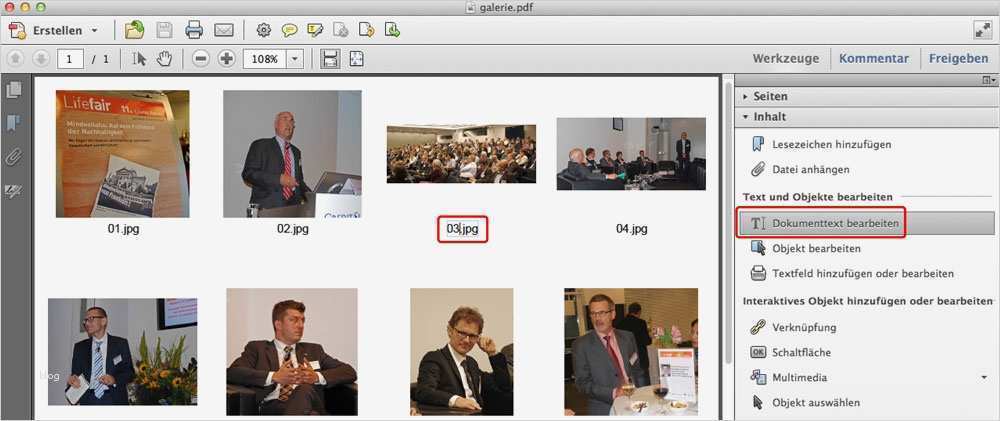Viewport: 1000px width, 421px height.
Task: Choose the selection cursor tool
Action: [x=140, y=59]
